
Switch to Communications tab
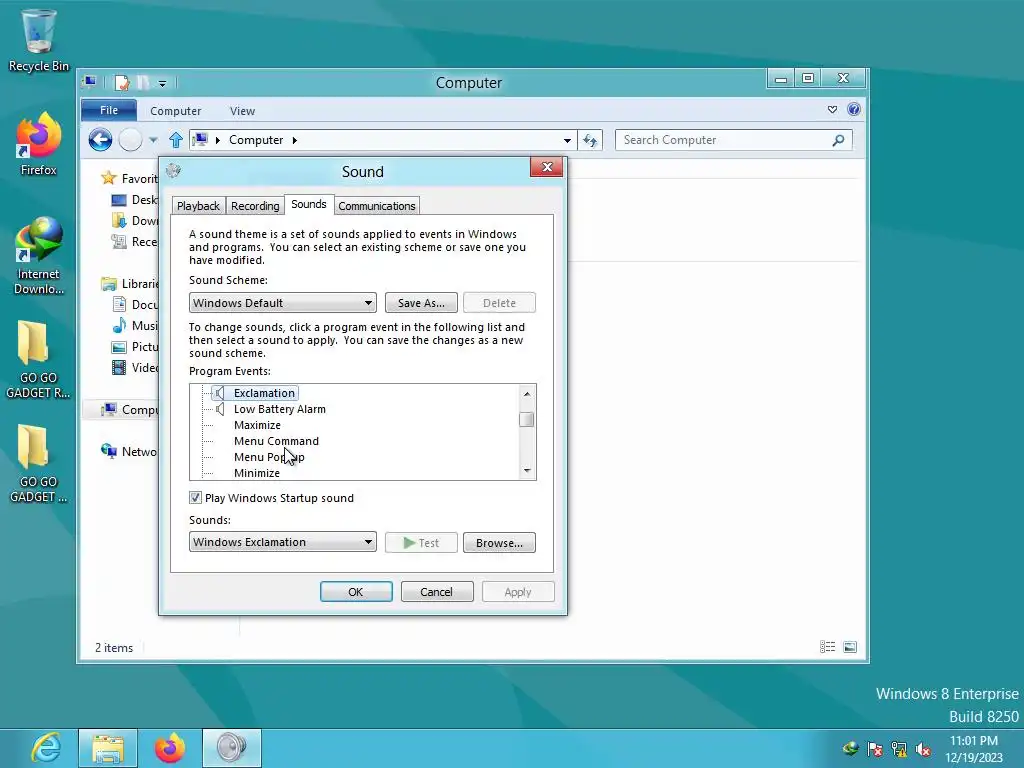[x=377, y=206]
